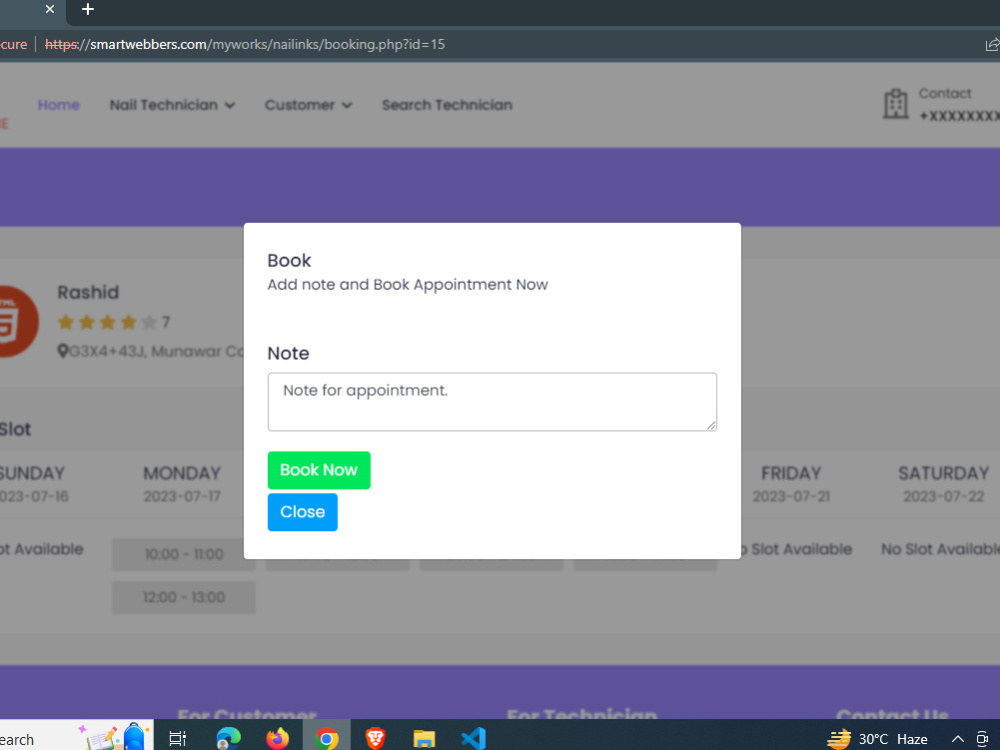The width and height of the screenshot is (1000, 750).
Task: Open Visual Studio Code from the taskbar
Action: click(x=473, y=739)
